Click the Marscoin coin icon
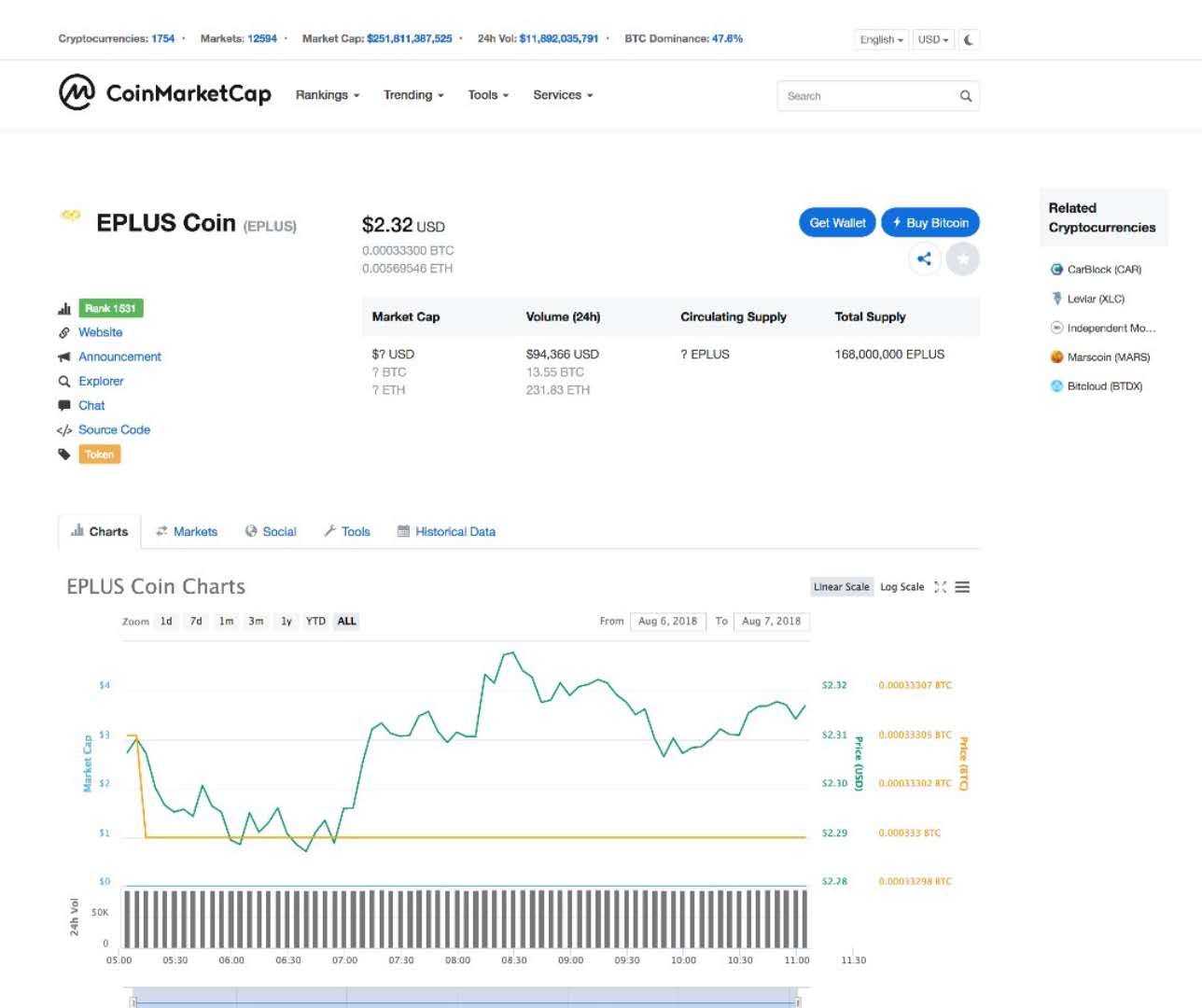This screenshot has height=1008, width=1202. (x=1056, y=357)
